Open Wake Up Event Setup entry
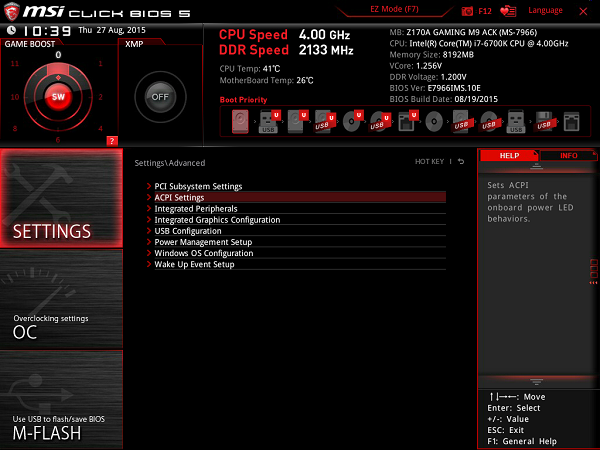 click(300, 264)
